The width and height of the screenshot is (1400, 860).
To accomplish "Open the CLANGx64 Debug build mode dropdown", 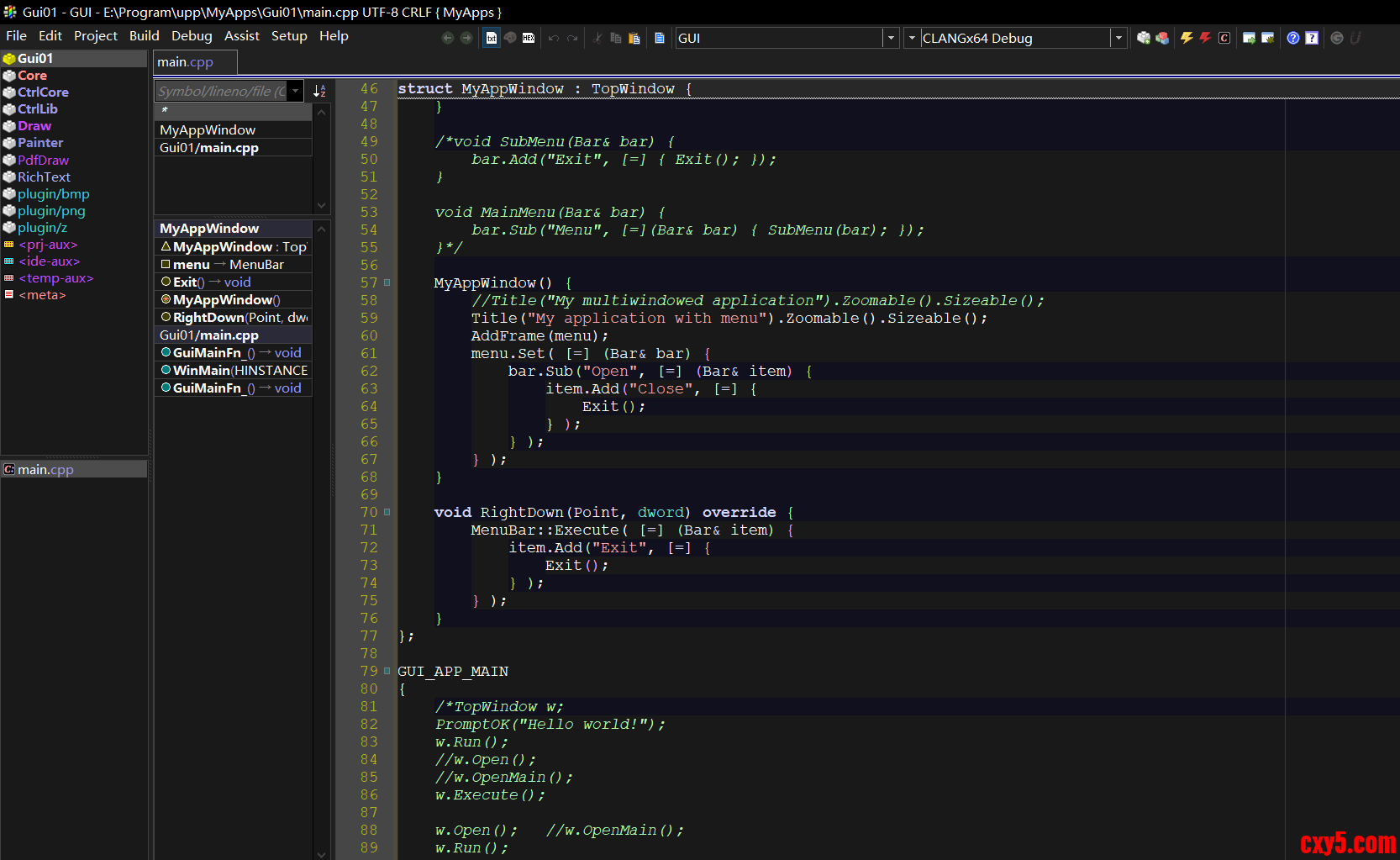I will (1118, 38).
